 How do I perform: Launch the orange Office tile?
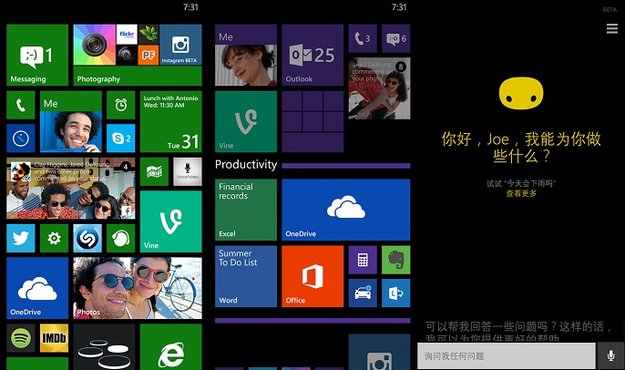click(312, 276)
